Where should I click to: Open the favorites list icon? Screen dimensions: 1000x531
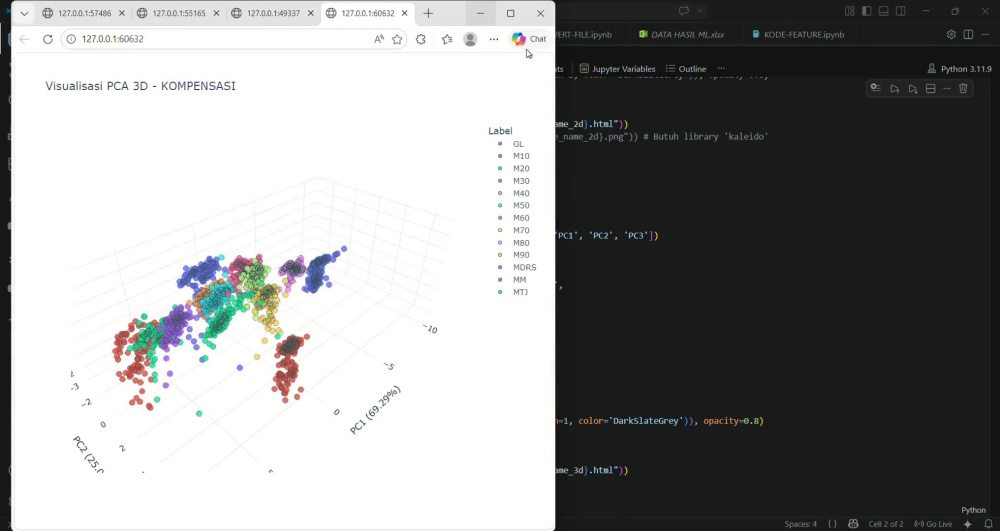tap(447, 39)
